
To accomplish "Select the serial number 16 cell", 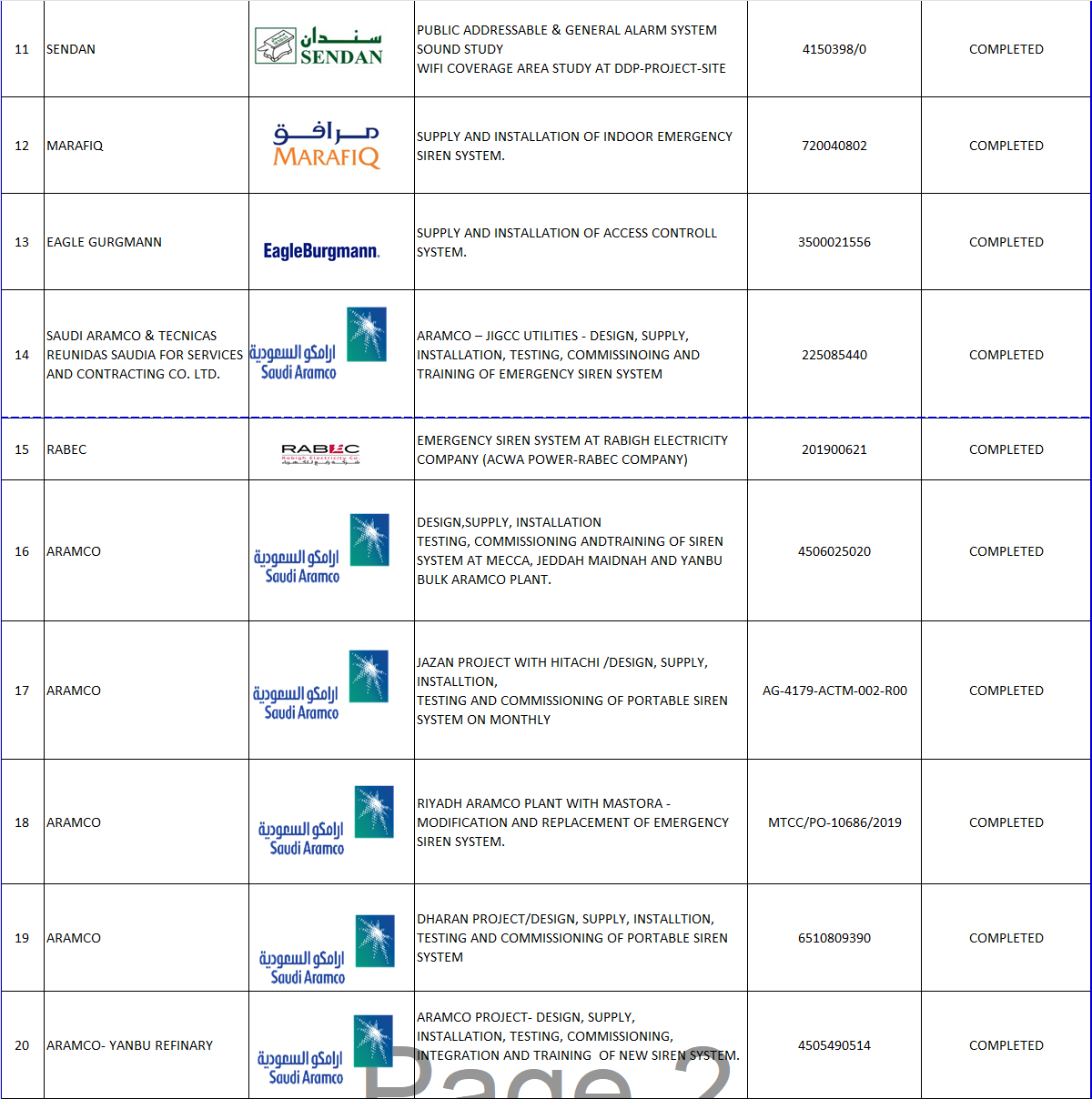I will coord(22,551).
